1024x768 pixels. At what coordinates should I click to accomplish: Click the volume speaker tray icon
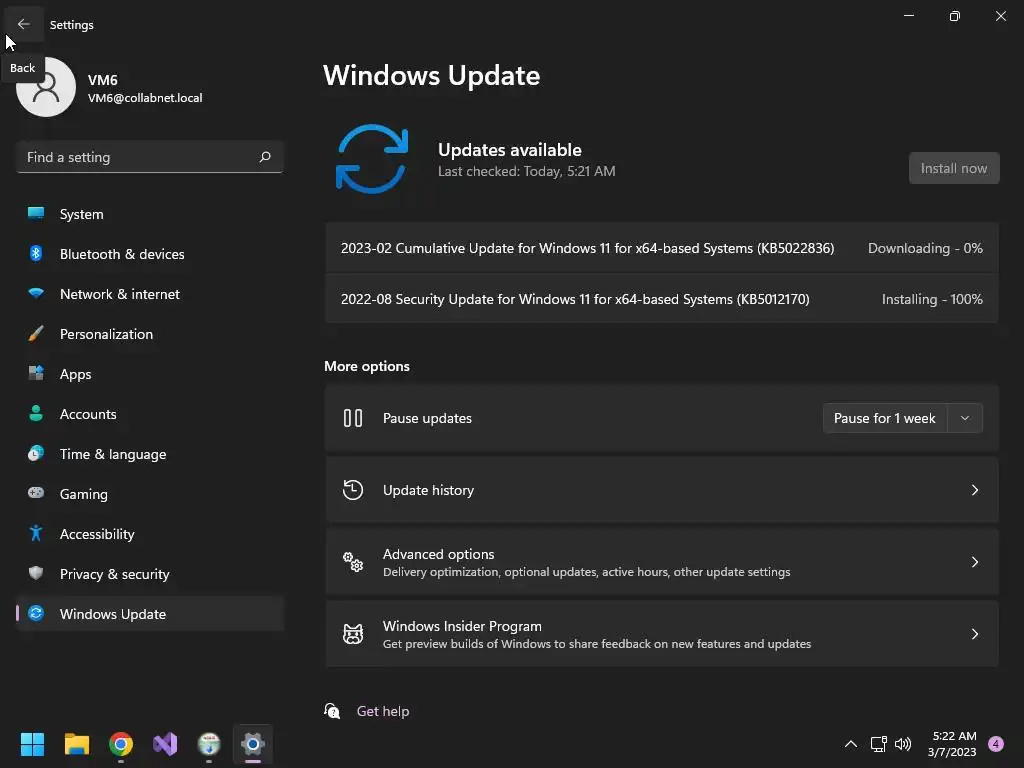[903, 744]
